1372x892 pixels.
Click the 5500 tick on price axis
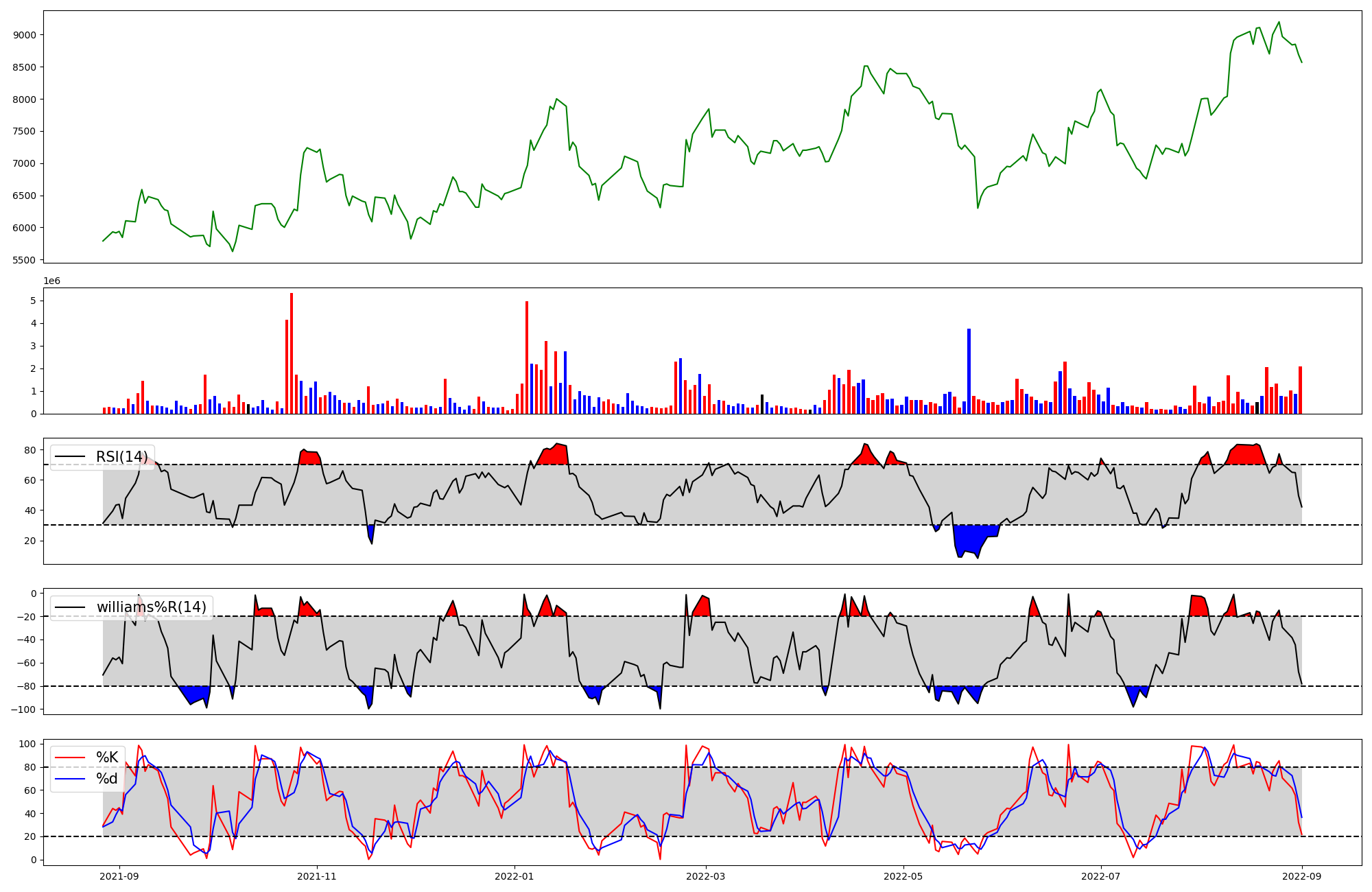(25, 260)
